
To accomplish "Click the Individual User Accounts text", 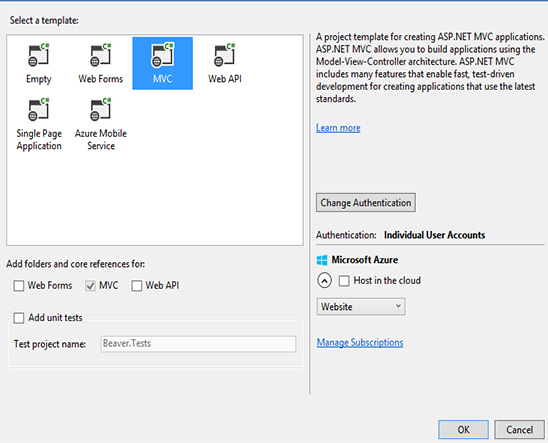I will [434, 235].
